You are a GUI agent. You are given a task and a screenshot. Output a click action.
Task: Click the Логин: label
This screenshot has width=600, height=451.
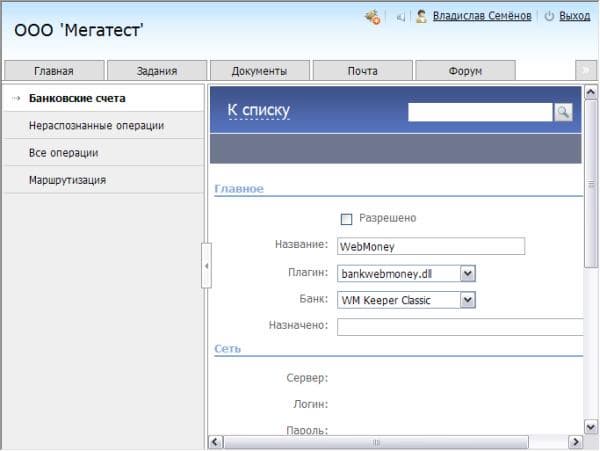pos(310,404)
